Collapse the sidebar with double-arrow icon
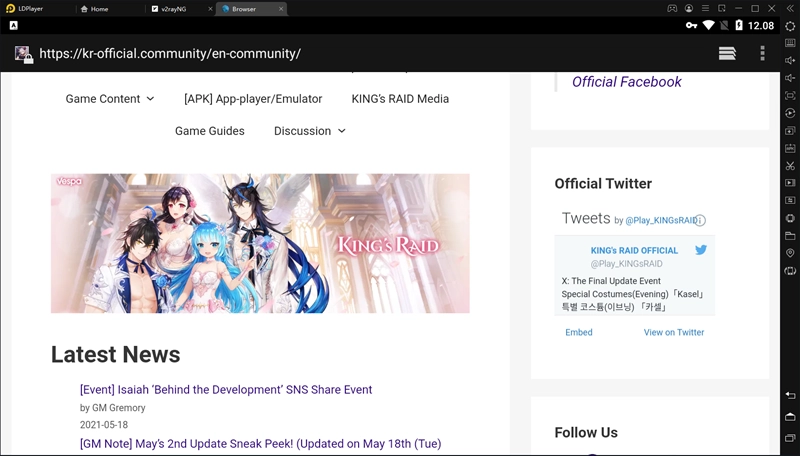Viewport: 800px width, 456px height. [x=790, y=9]
